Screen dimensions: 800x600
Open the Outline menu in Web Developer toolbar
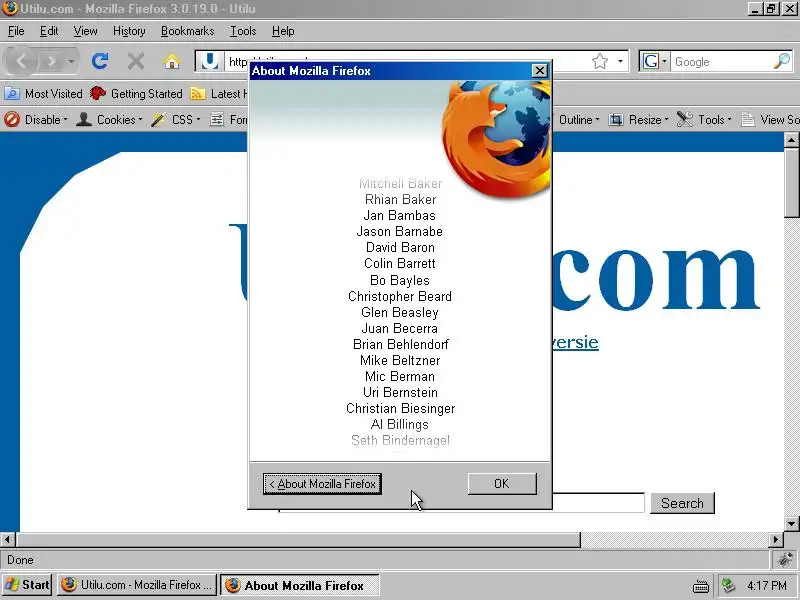577,119
